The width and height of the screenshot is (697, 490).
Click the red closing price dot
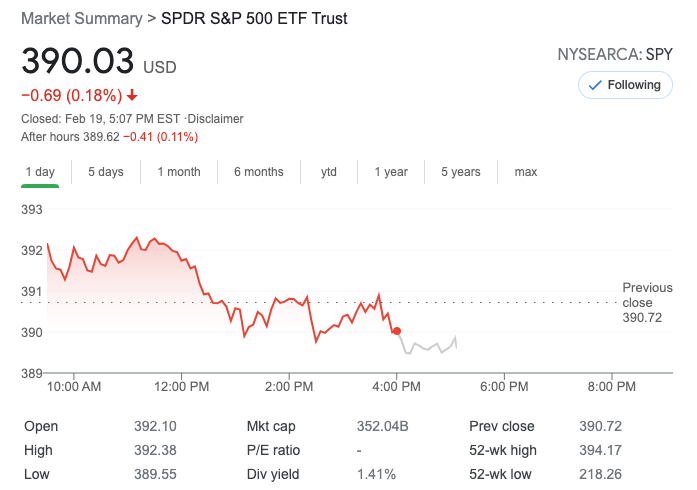pyautogui.click(x=397, y=331)
